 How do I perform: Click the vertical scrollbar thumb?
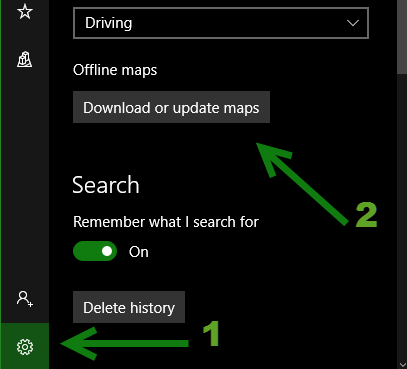click(x=402, y=37)
